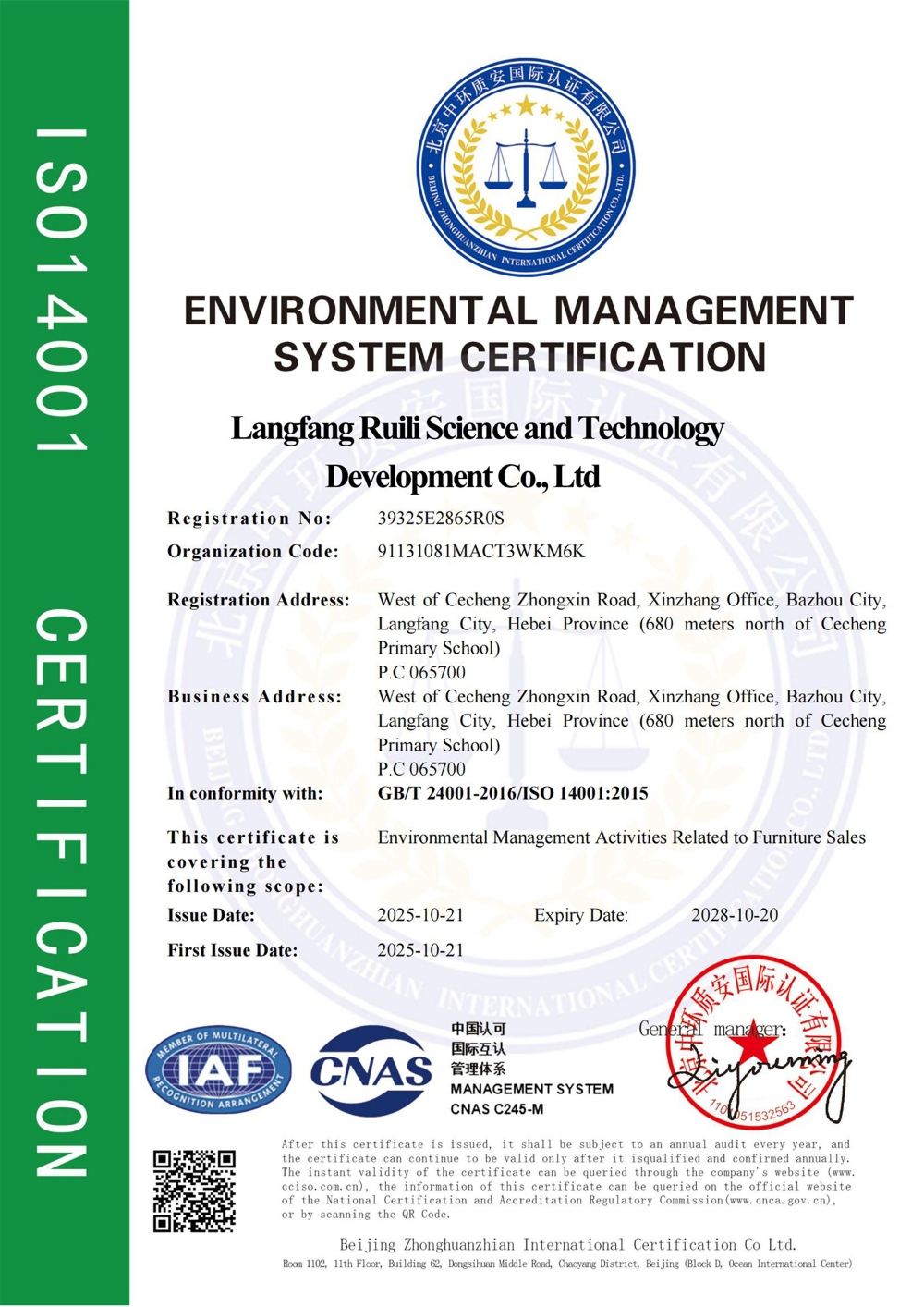Click the Registration Address: label
The width and height of the screenshot is (924, 1307).
pos(259,600)
